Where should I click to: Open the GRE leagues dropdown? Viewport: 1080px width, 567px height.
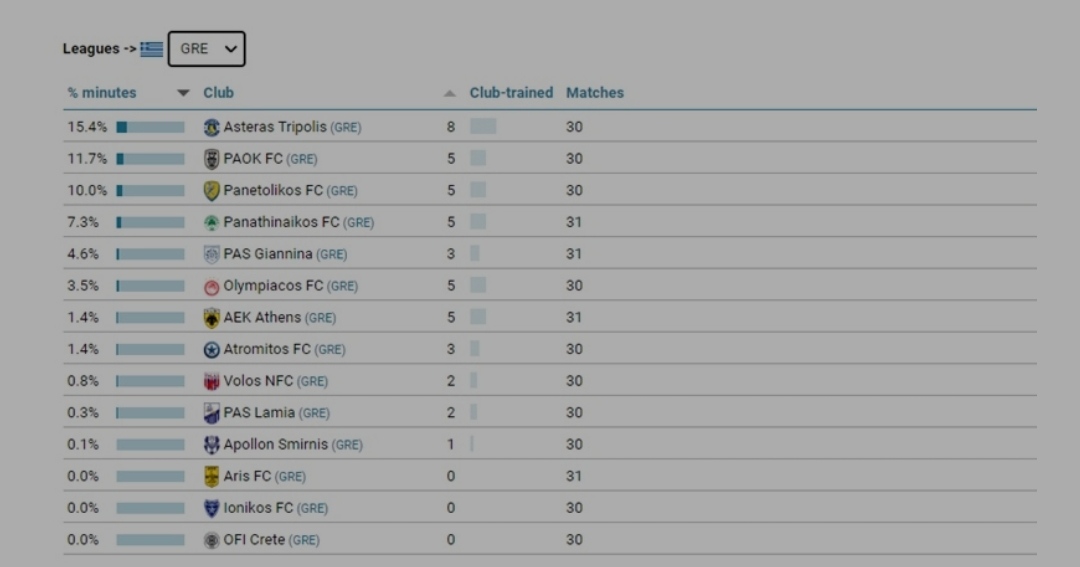[x=207, y=49]
